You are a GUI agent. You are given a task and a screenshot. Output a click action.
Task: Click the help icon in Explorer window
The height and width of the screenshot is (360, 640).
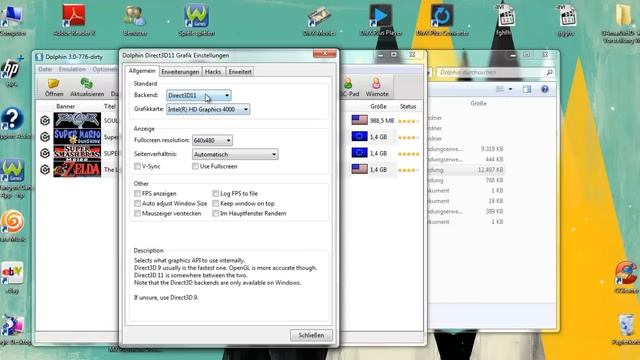545,89
